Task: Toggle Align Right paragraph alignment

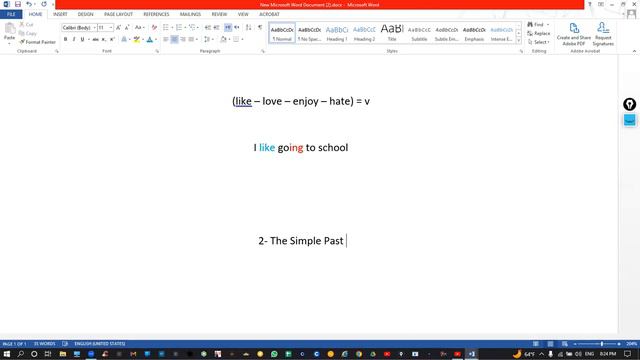Action: coord(183,39)
